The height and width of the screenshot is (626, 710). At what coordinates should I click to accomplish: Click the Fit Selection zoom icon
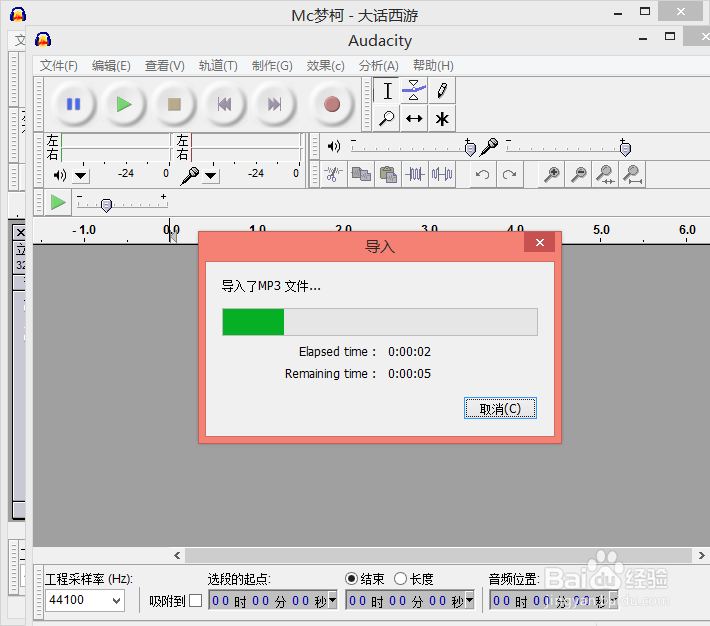[x=605, y=174]
